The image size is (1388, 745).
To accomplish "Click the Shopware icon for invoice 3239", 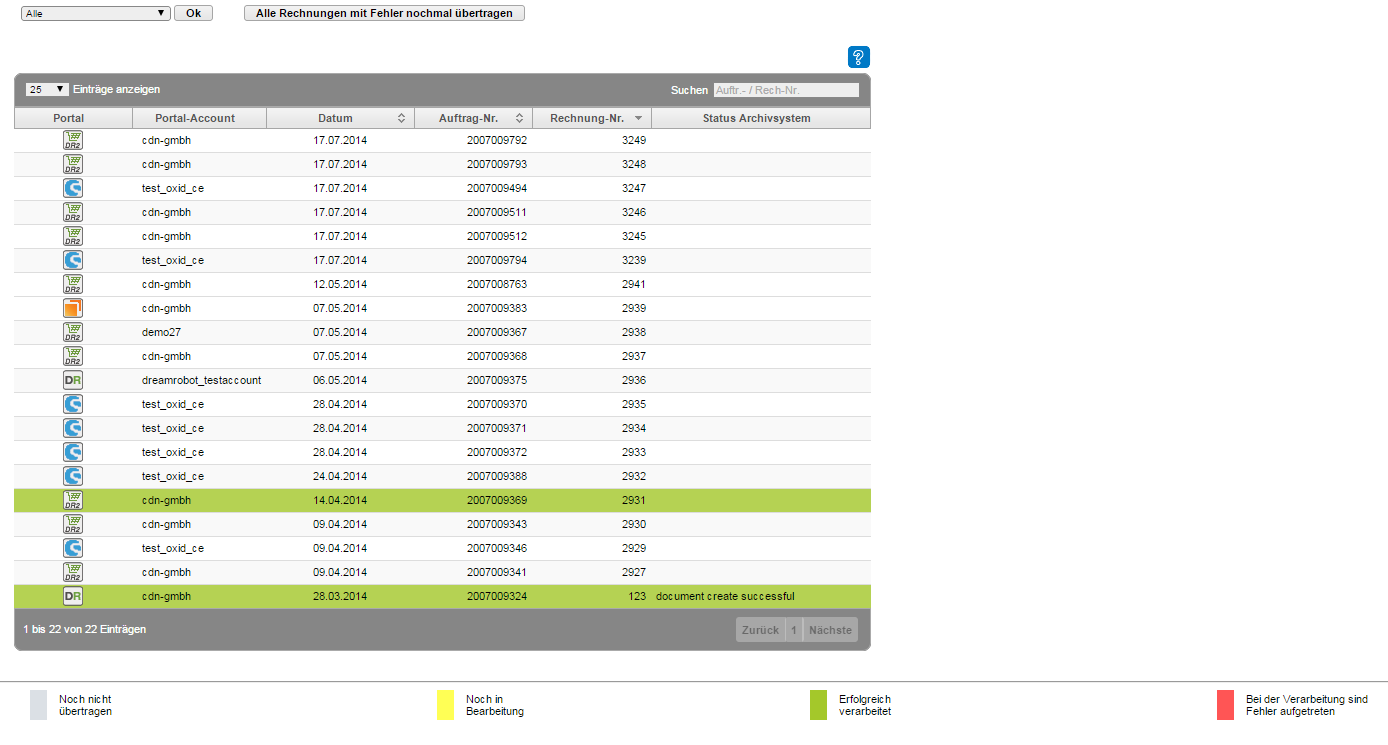I will point(73,260).
